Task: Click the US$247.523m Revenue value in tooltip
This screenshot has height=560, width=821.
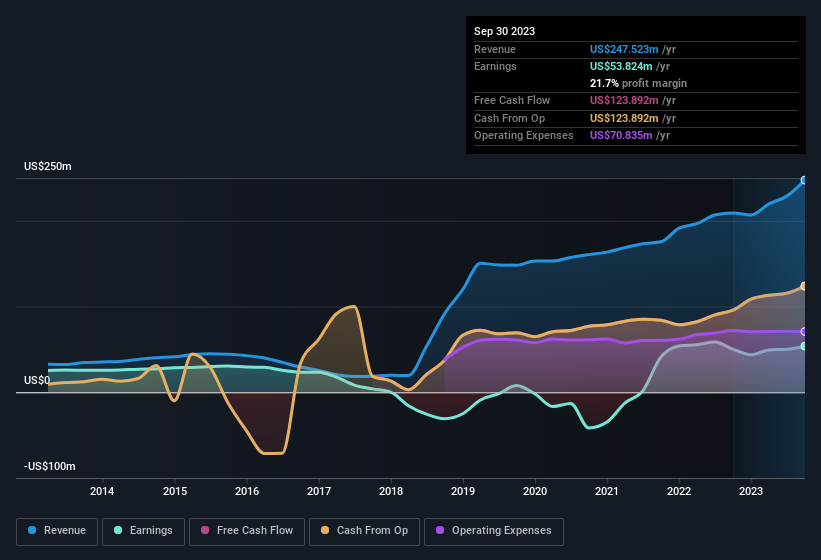Action: (x=624, y=49)
